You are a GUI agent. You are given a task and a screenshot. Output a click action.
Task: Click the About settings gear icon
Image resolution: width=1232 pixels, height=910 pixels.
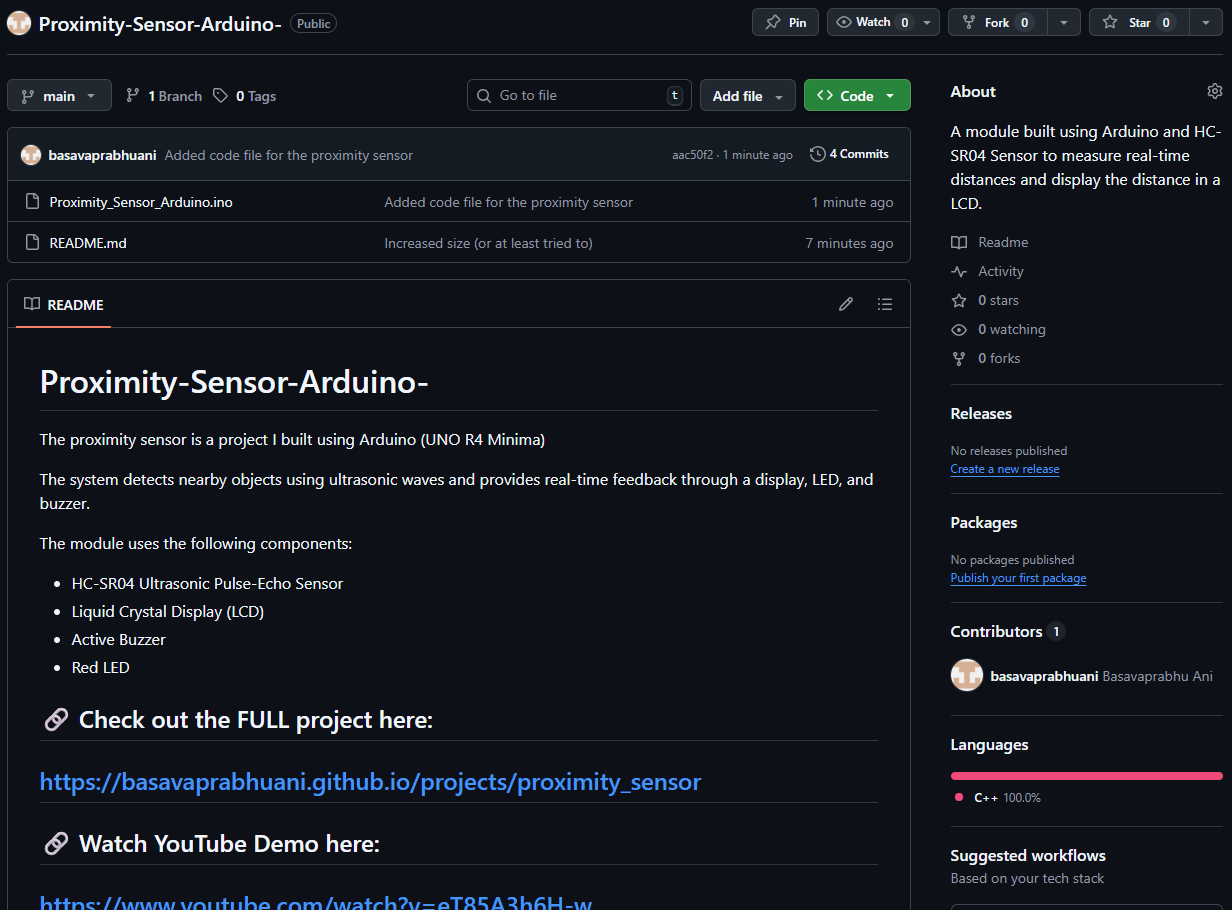(1214, 91)
